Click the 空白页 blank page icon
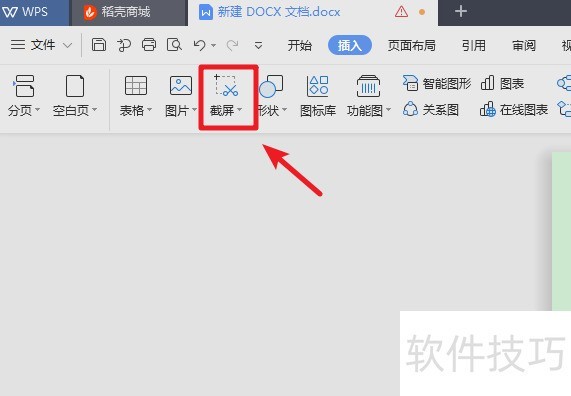 click(x=75, y=86)
